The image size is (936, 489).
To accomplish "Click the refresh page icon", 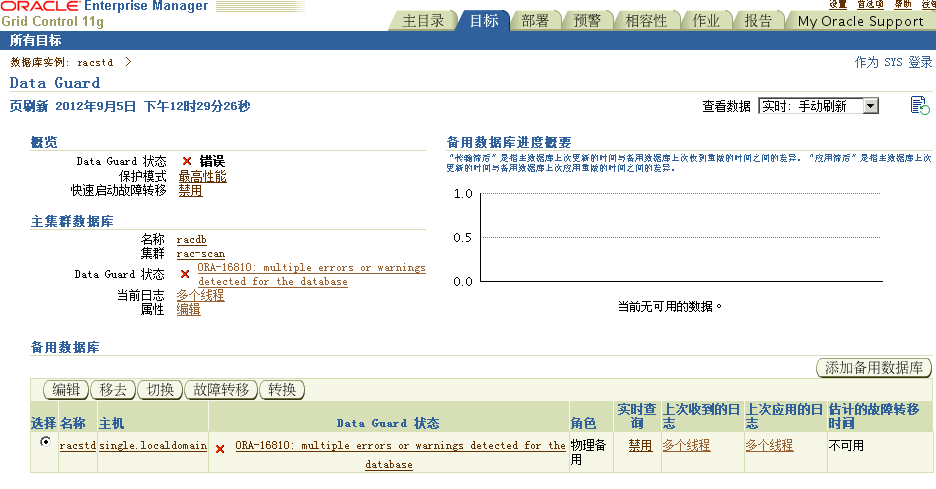I will [919, 106].
